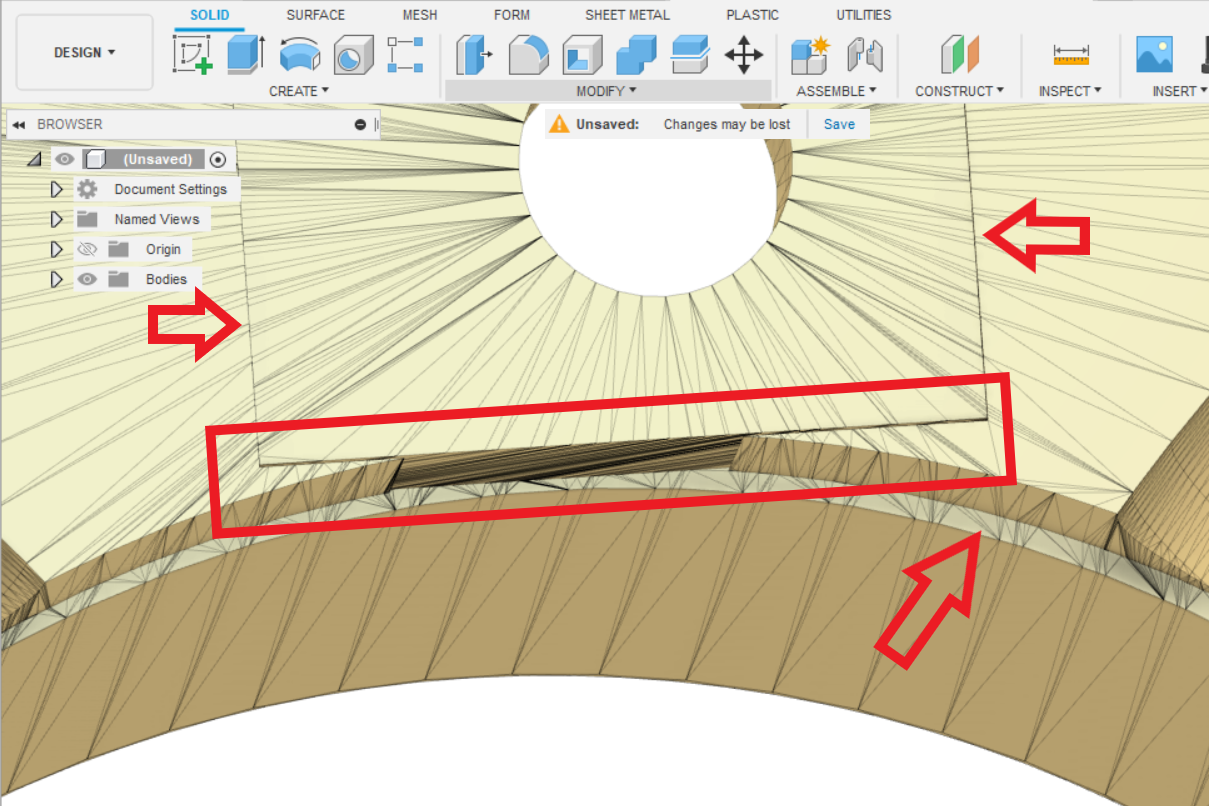Viewport: 1209px width, 806px height.
Task: Click the Save link in the unsaved warning
Action: click(839, 124)
